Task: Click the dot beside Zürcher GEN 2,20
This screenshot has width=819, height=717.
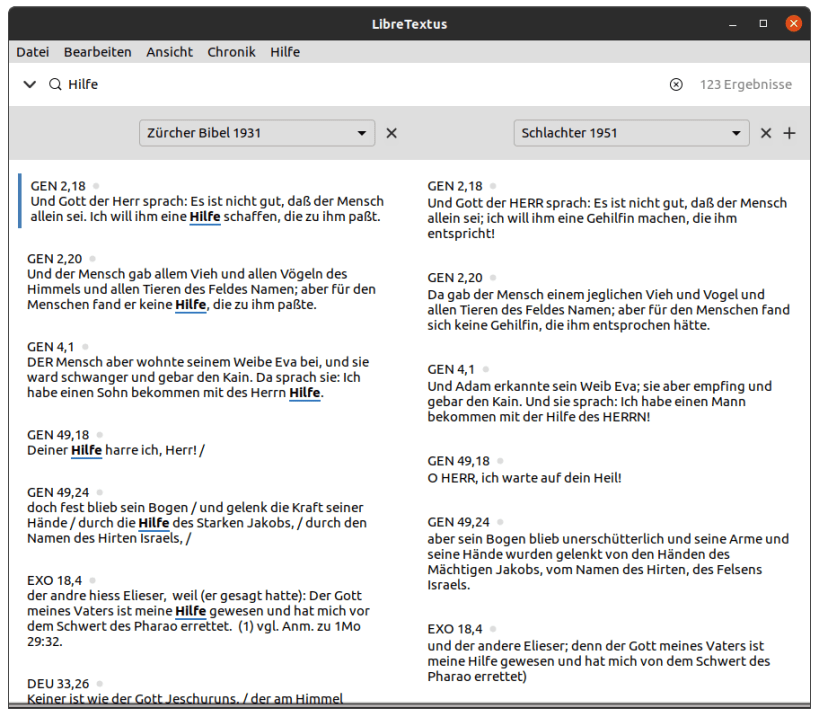Action: (92, 258)
